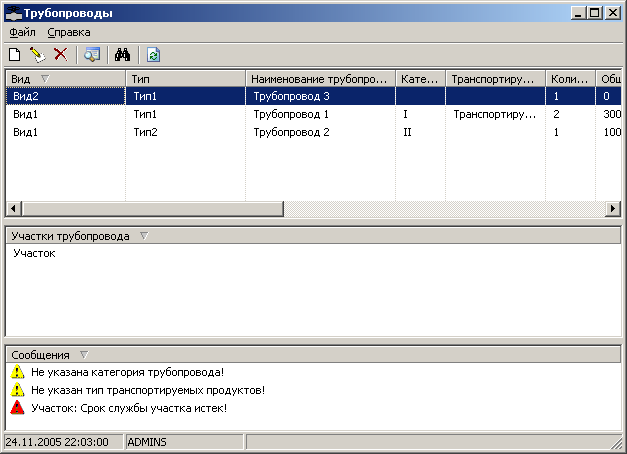Collapse the Сообщения panel arrow

[83, 354]
